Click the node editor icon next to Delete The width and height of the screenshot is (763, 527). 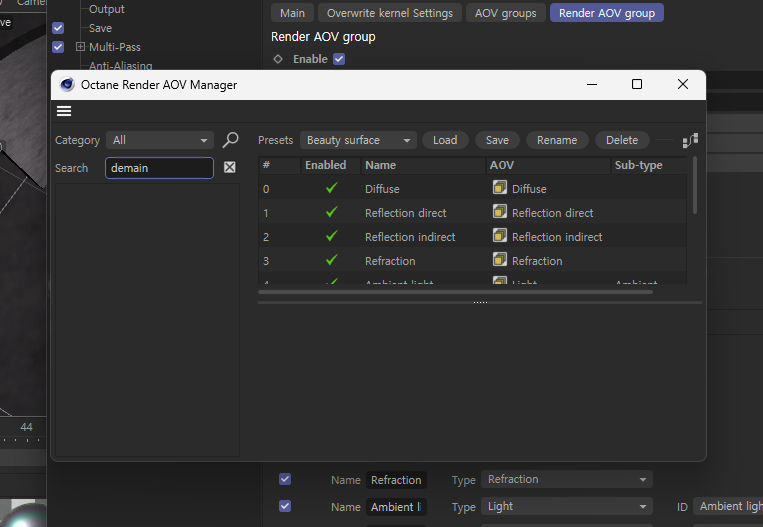tap(690, 140)
